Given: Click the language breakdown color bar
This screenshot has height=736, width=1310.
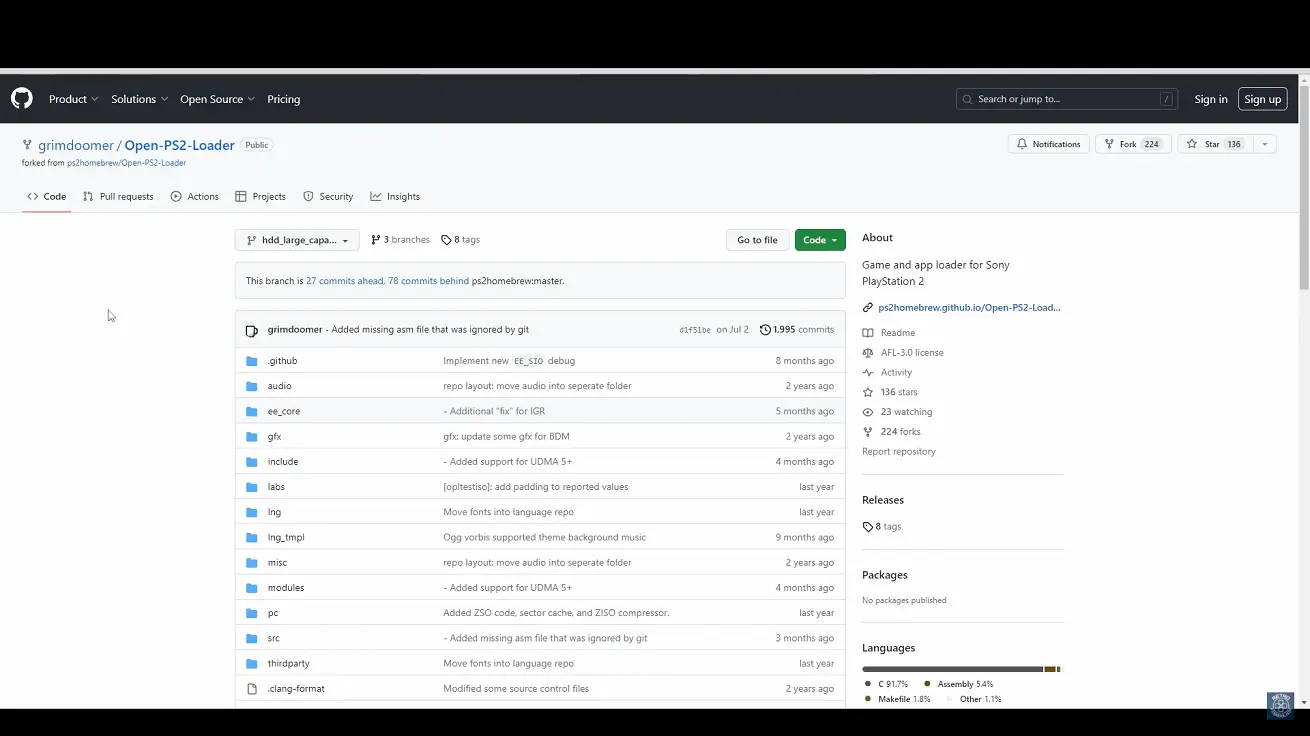Looking at the screenshot, I should click(x=960, y=669).
